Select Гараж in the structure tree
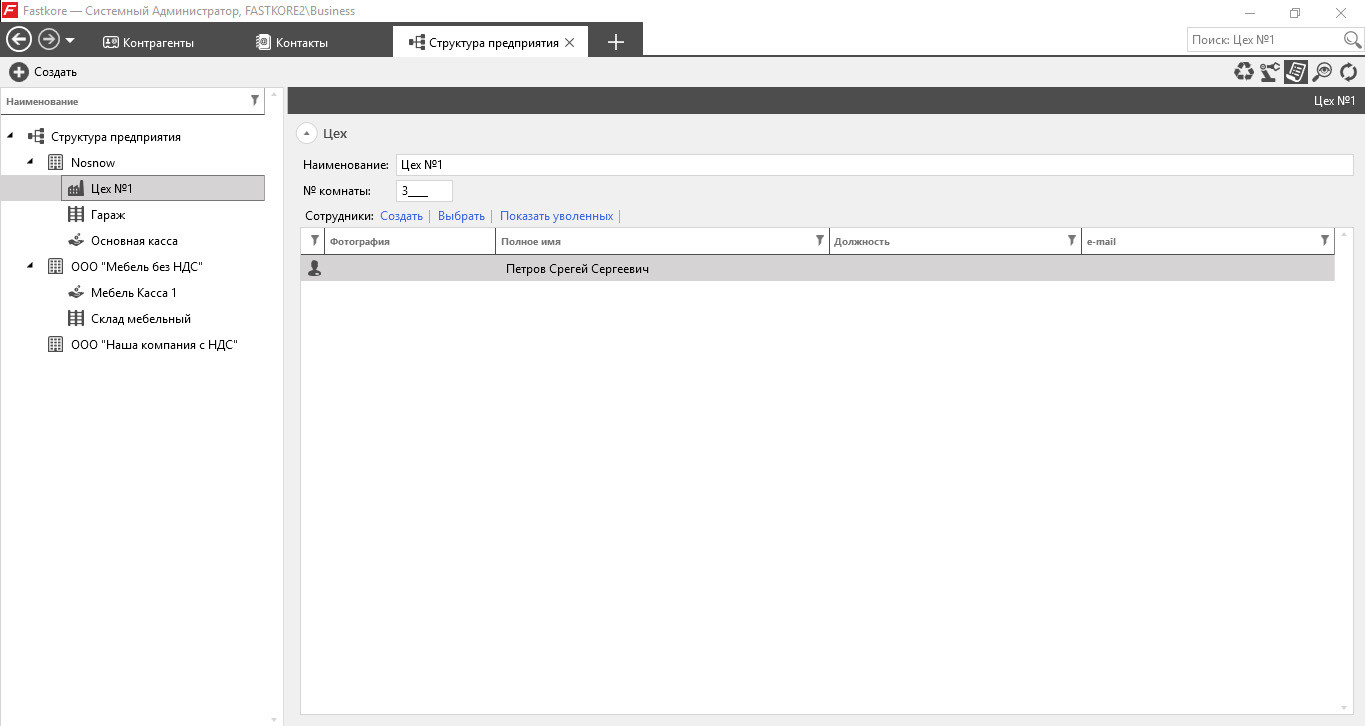 point(108,214)
